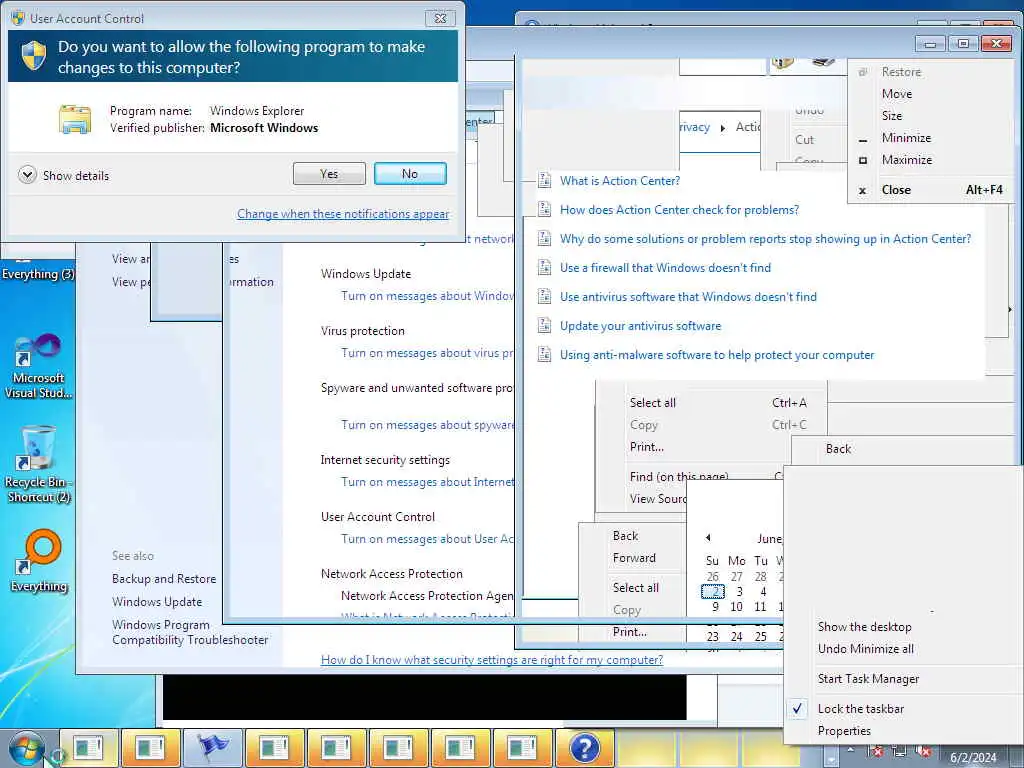Open the blue question-mark Help taskbar button
Viewport: 1024px width, 768px height.
coord(584,748)
